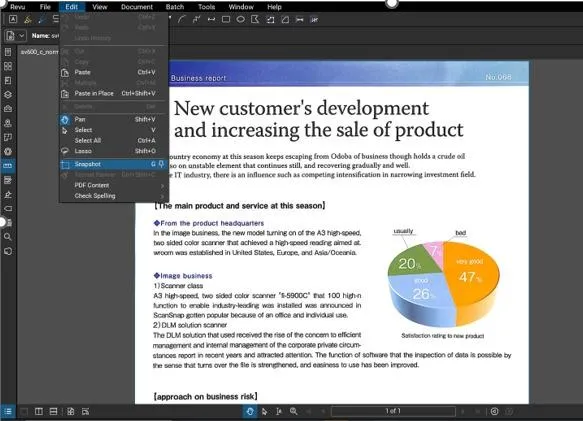This screenshot has width=583, height=421.
Task: Select the text box tool icon
Action: (13, 19)
